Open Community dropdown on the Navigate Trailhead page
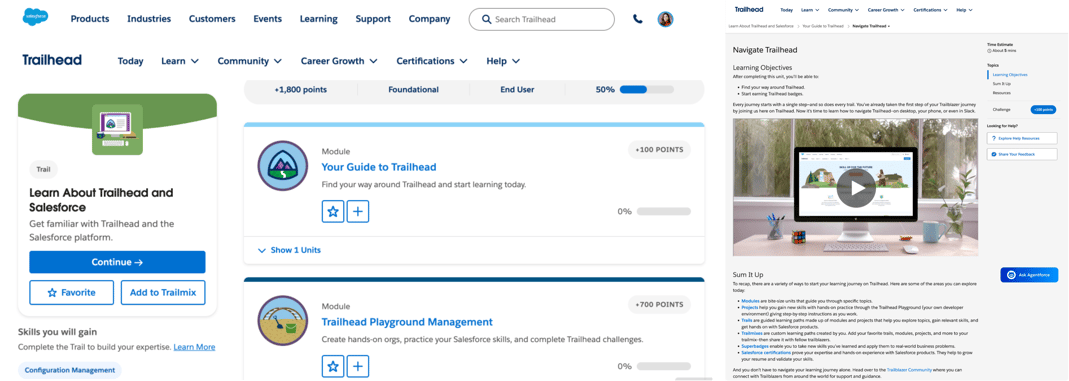 (x=843, y=10)
